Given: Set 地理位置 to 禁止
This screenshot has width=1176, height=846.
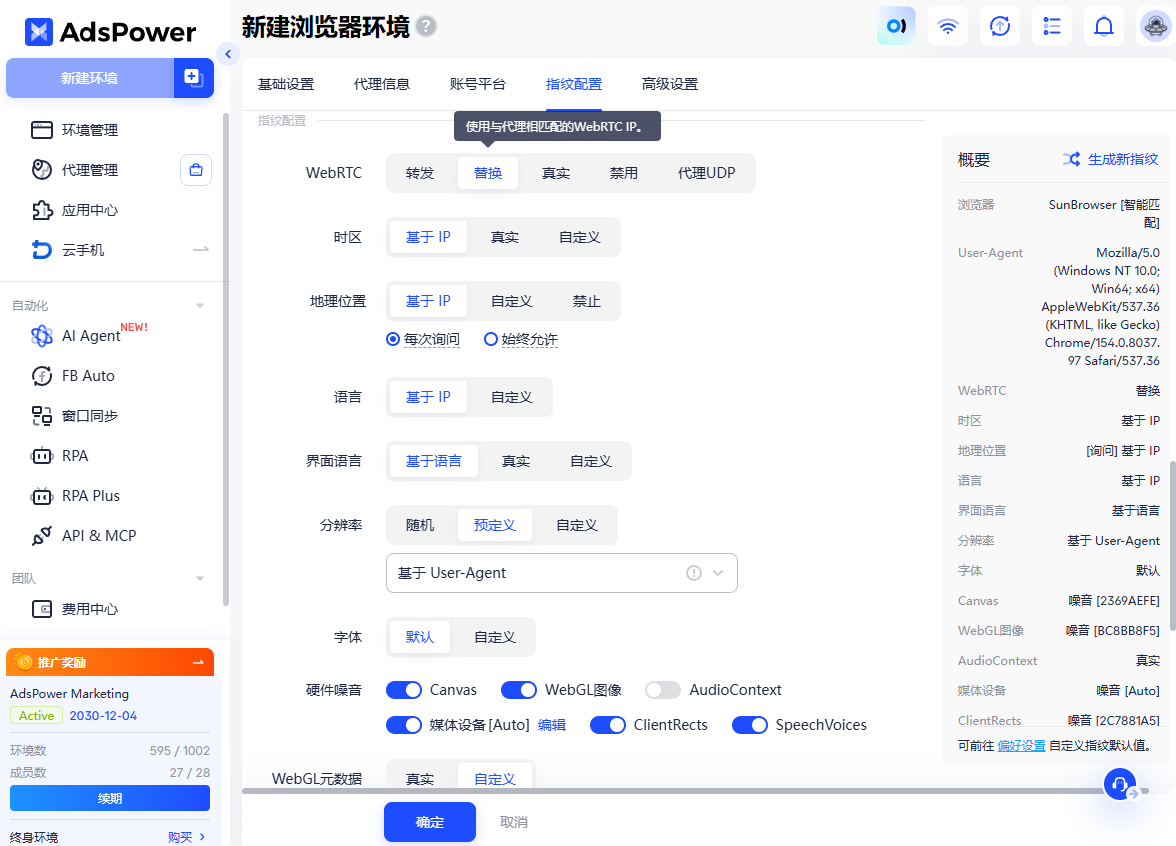Looking at the screenshot, I should click(x=586, y=301).
